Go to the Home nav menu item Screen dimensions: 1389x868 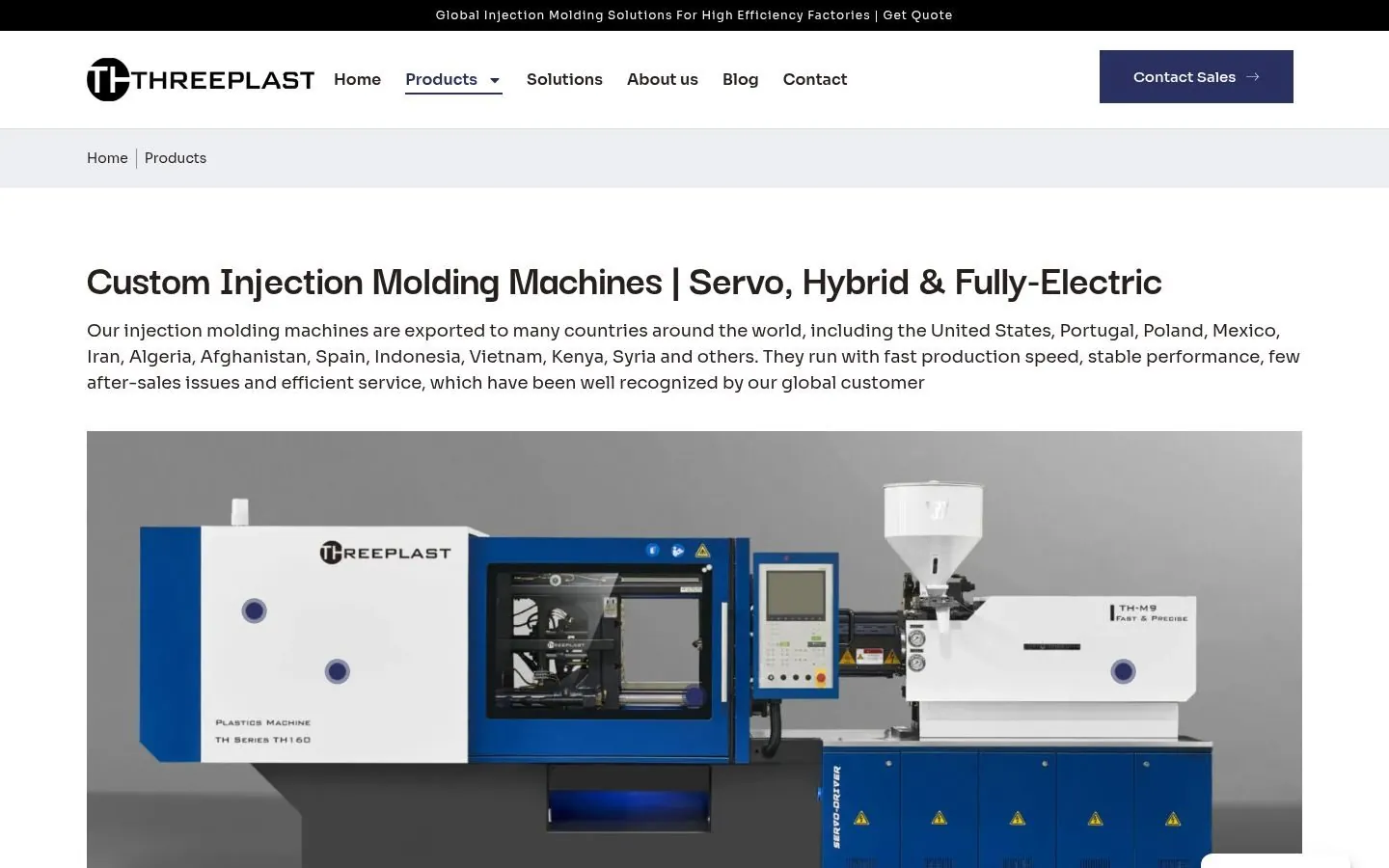click(357, 79)
